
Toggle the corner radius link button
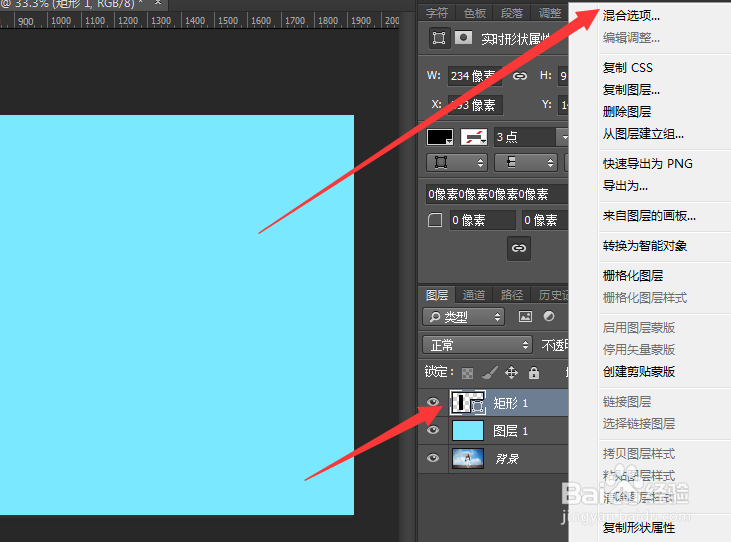coord(519,248)
